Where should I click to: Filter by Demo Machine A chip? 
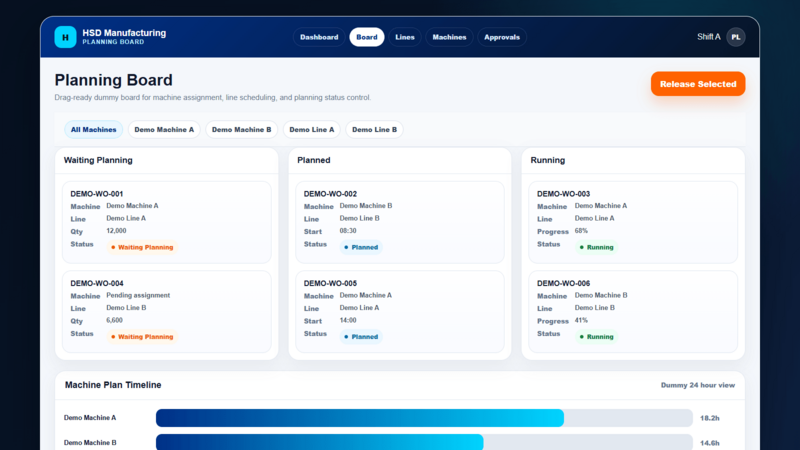(x=164, y=130)
